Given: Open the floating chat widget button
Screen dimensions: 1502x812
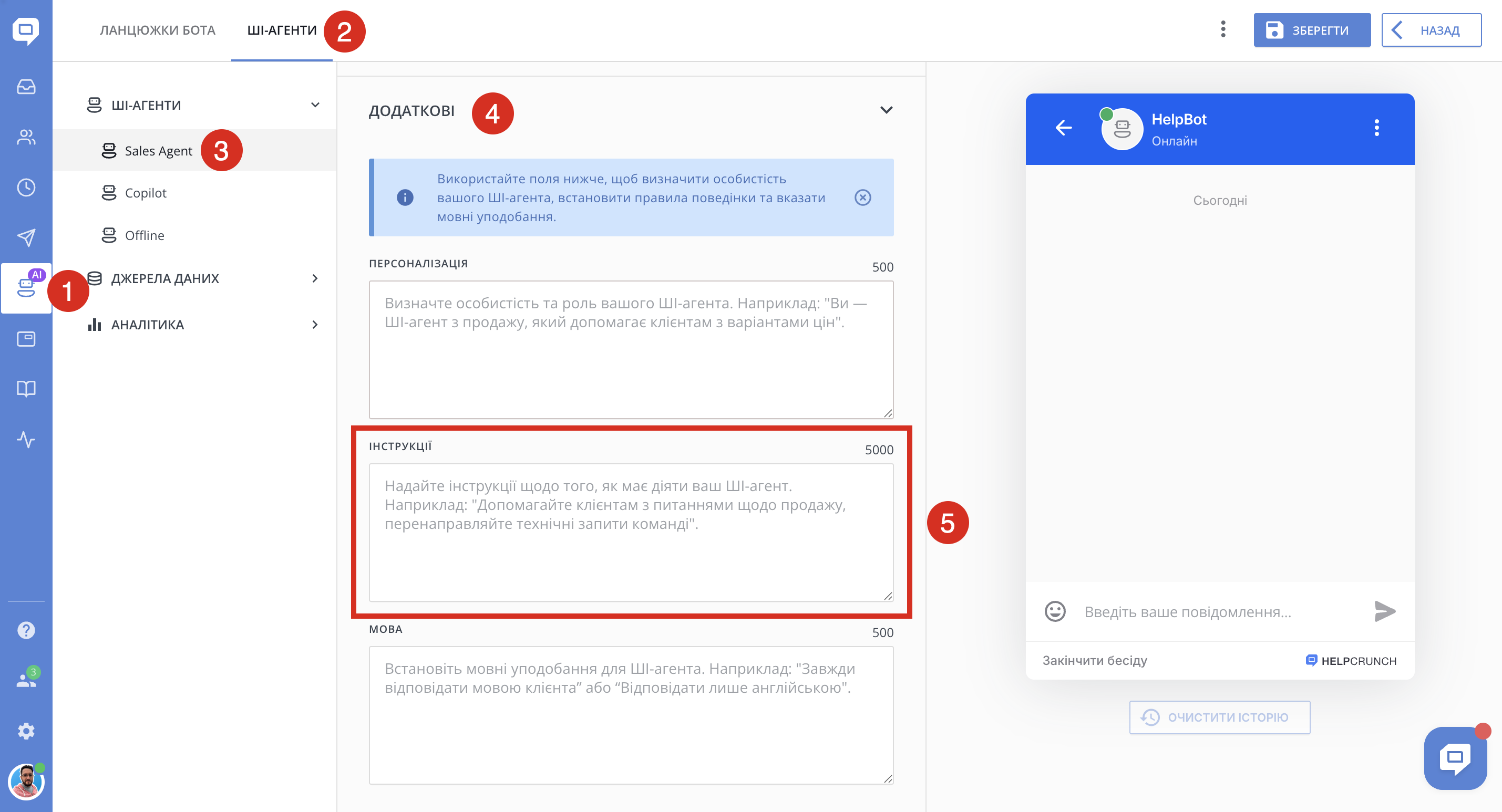Looking at the screenshot, I should 1454,757.
